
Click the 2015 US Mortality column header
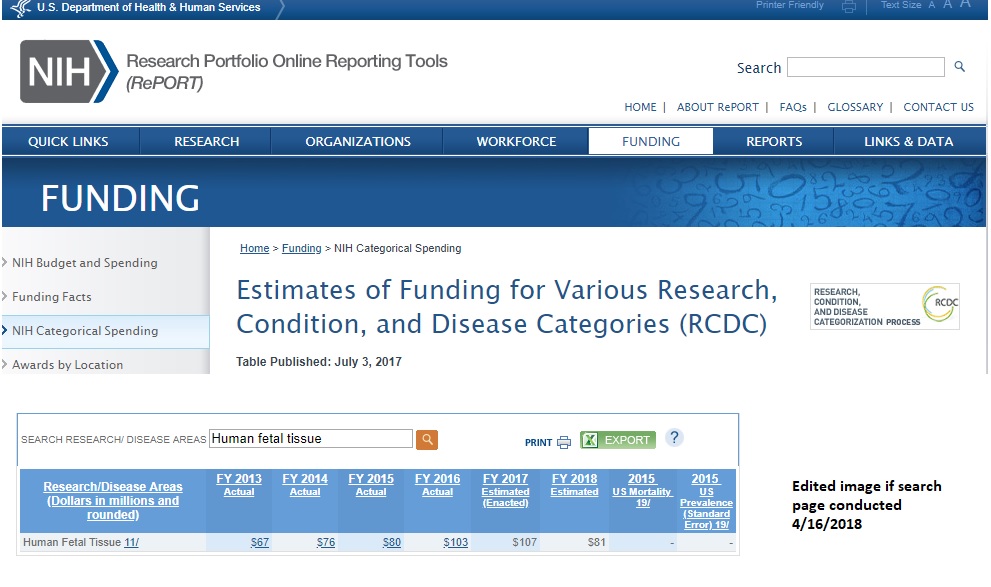(641, 490)
